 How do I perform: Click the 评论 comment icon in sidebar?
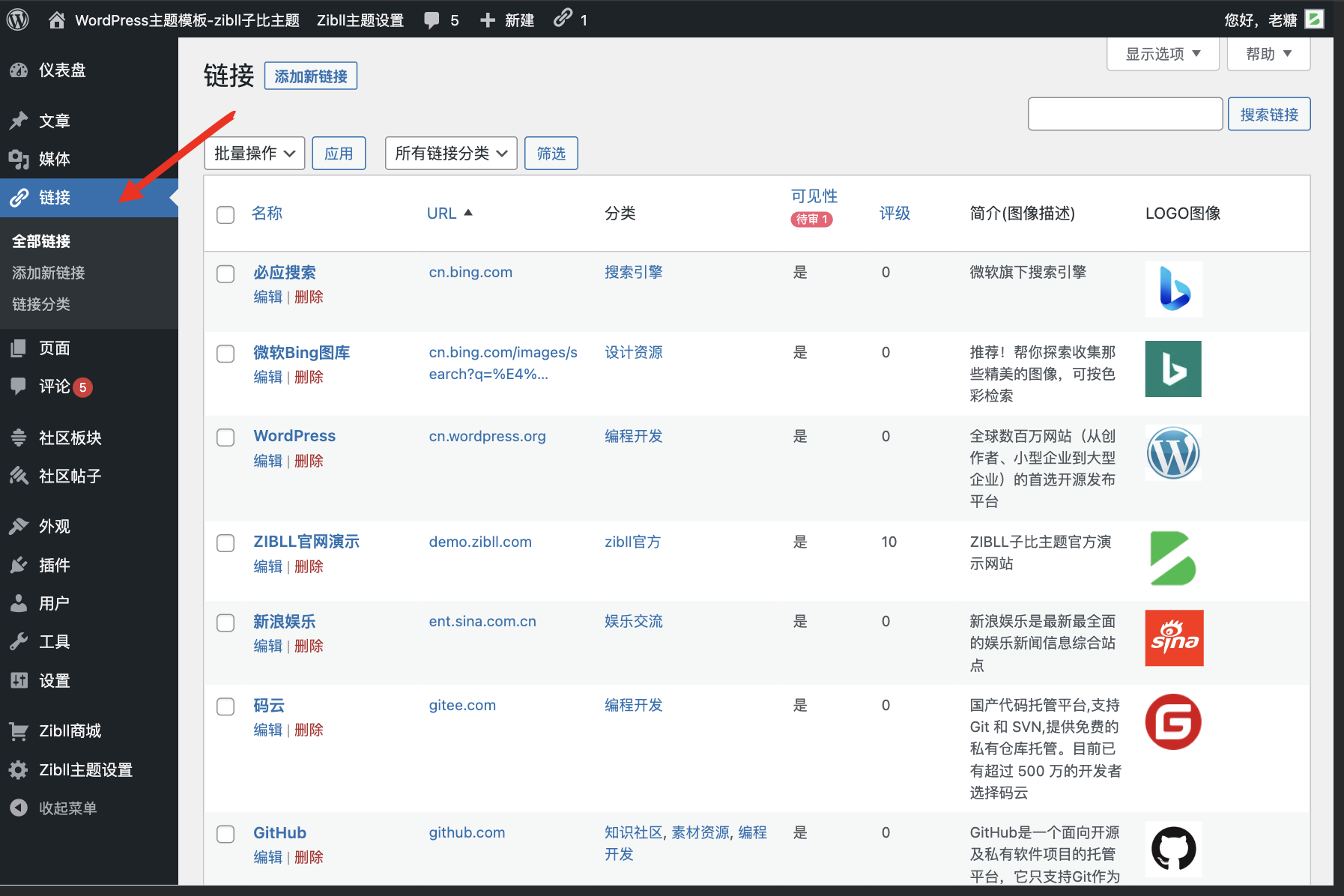[x=19, y=386]
